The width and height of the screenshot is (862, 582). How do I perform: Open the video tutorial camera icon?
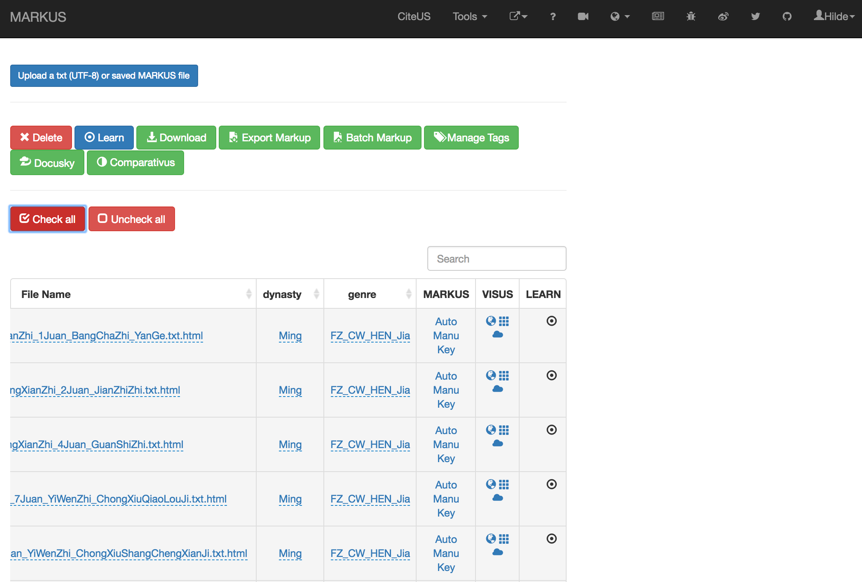pos(583,16)
